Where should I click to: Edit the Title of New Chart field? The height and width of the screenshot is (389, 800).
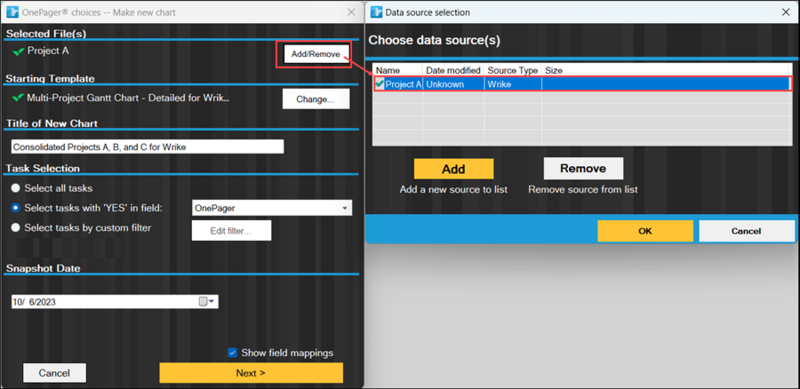147,147
